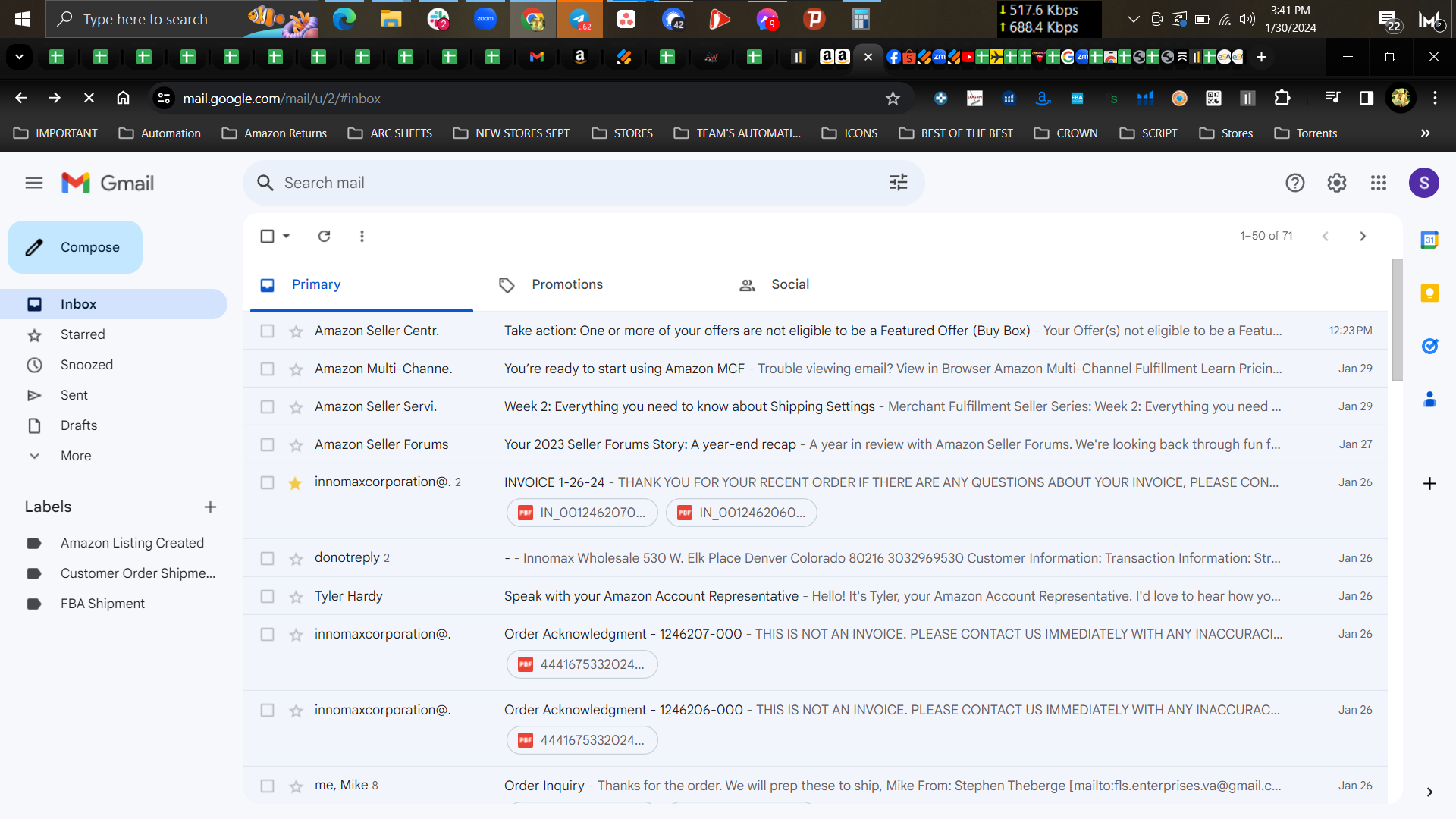Refresh the inbox
The height and width of the screenshot is (819, 1456).
[325, 236]
